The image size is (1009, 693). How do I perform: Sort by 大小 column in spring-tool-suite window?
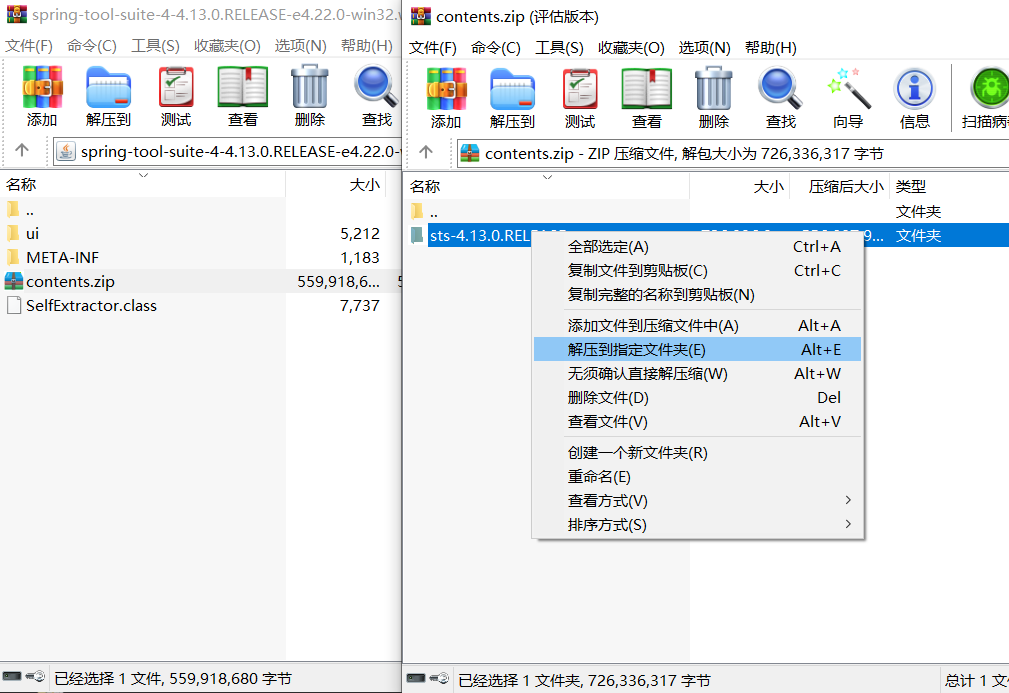pyautogui.click(x=336, y=185)
